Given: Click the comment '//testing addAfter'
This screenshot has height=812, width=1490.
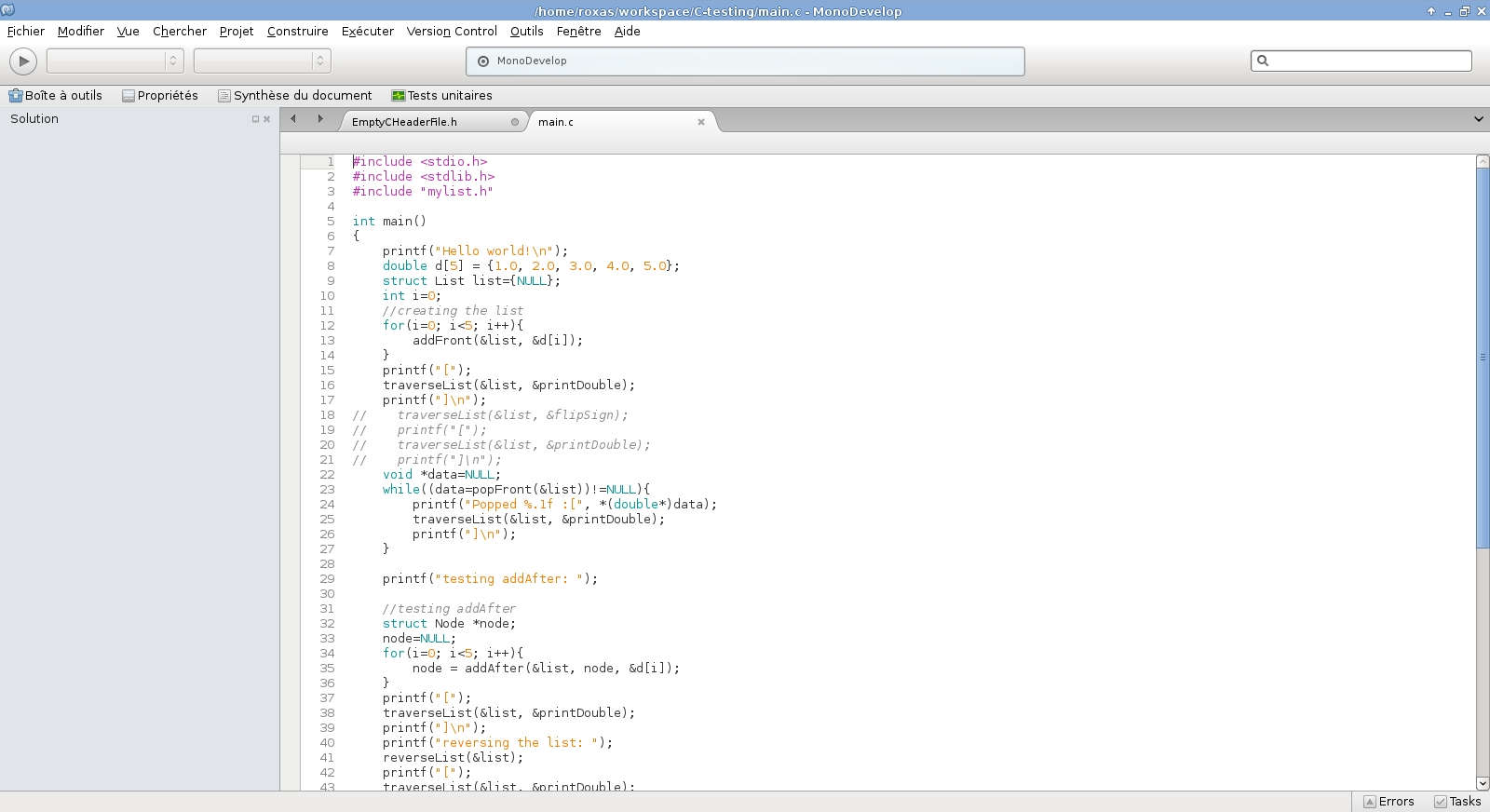Looking at the screenshot, I should click(449, 609).
